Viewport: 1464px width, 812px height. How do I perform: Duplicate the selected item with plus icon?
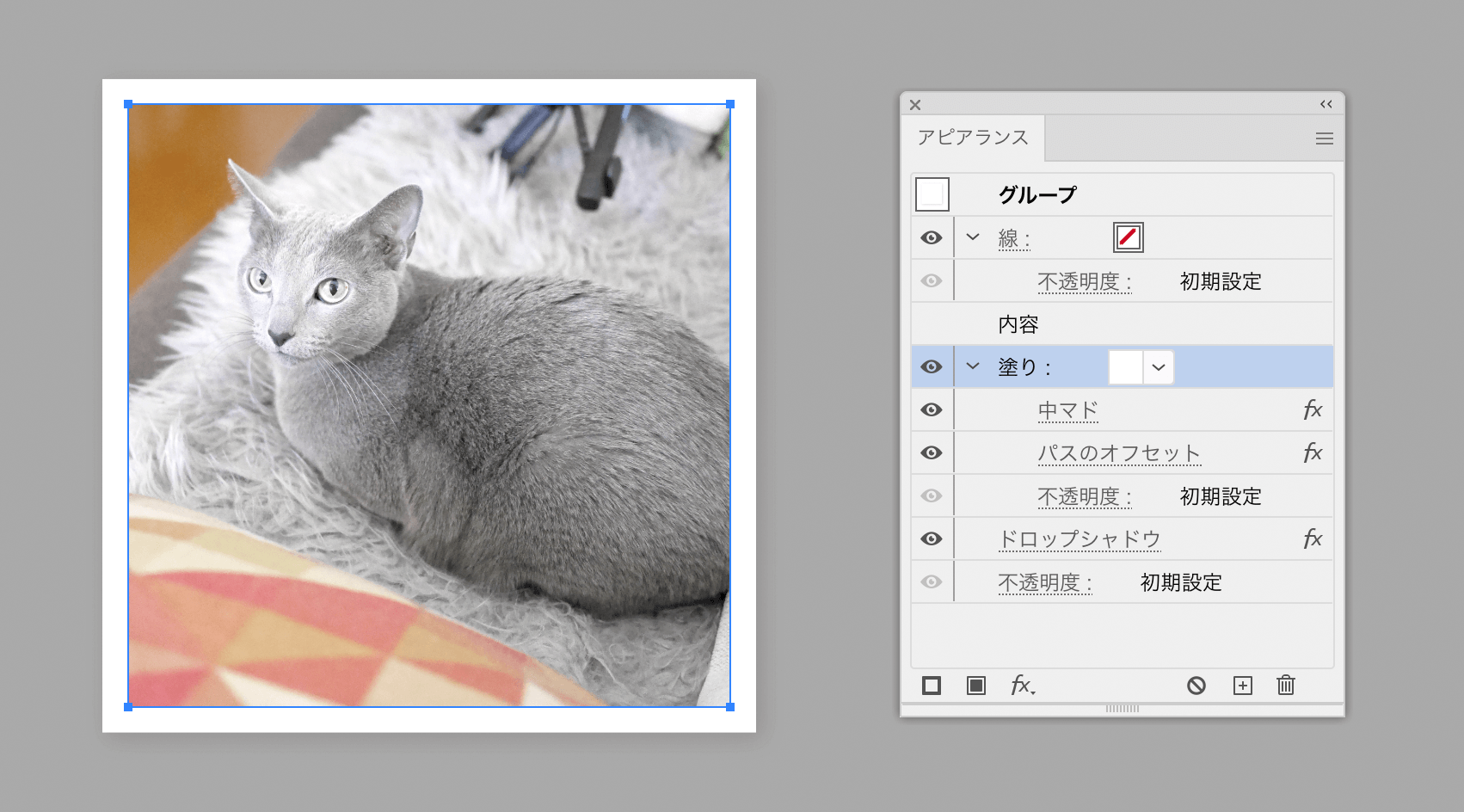pos(1242,686)
